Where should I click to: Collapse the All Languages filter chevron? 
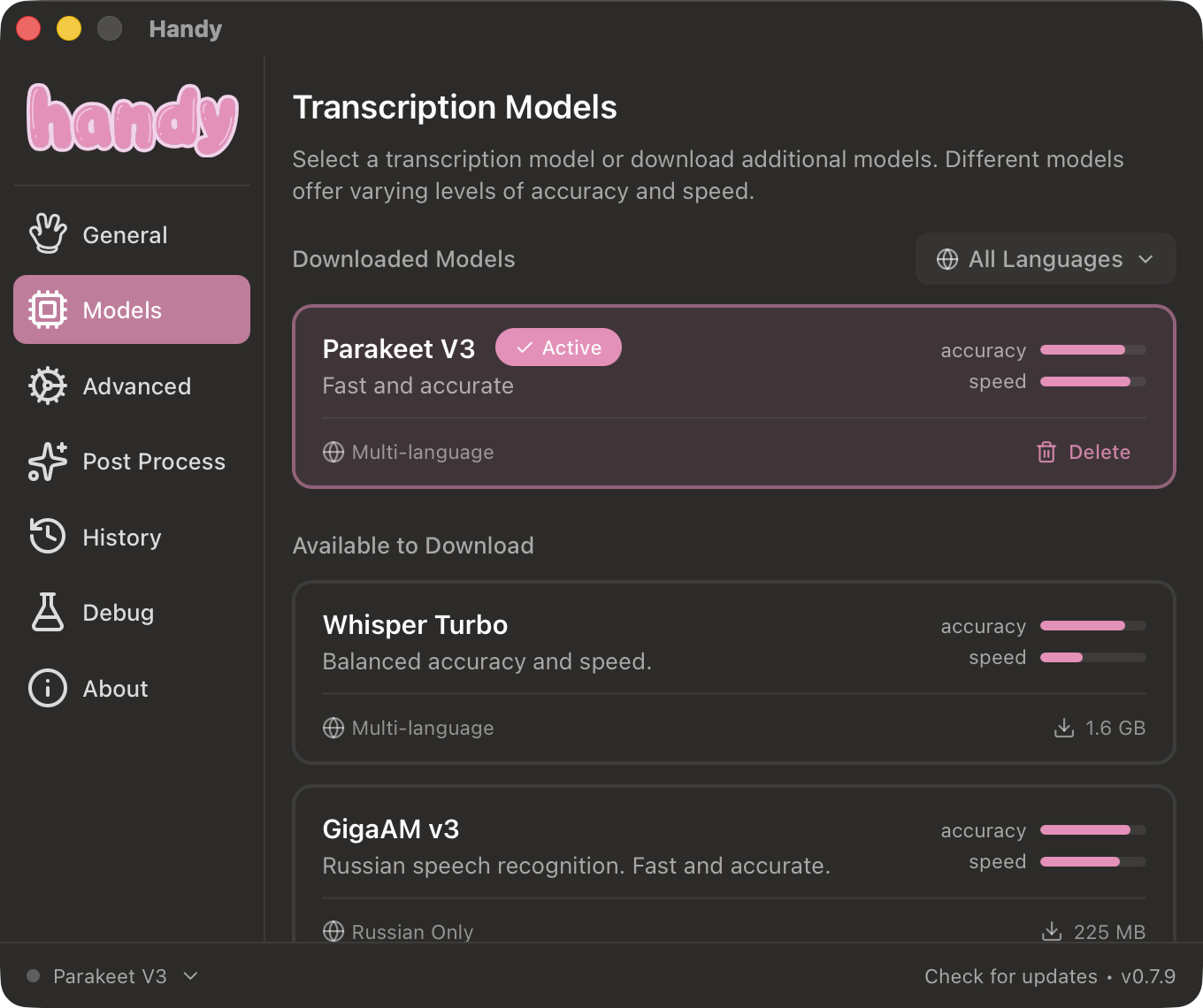(x=1146, y=259)
